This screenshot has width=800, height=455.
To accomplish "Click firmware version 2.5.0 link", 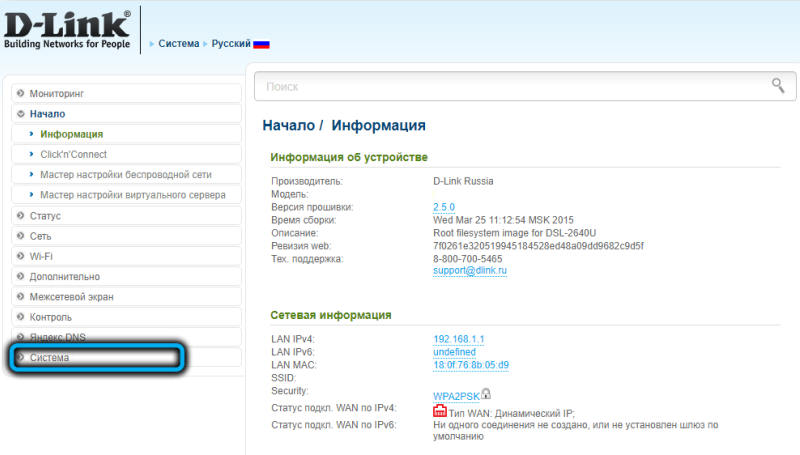I will [443, 207].
